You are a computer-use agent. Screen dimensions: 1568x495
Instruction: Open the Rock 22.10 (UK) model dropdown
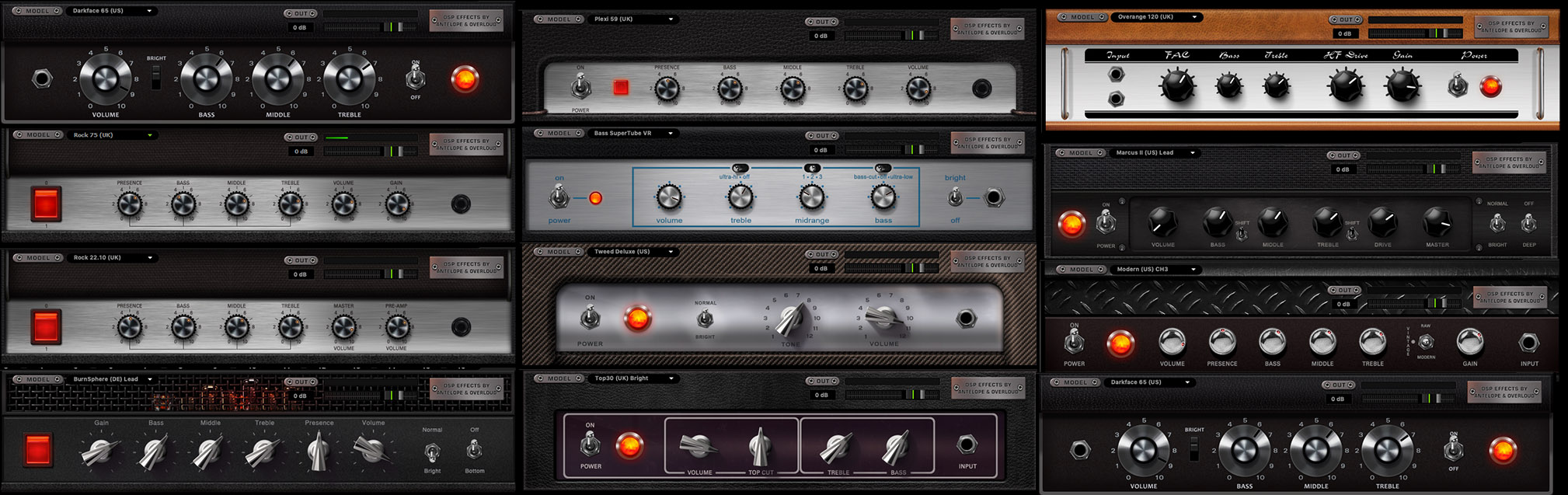coord(113,258)
